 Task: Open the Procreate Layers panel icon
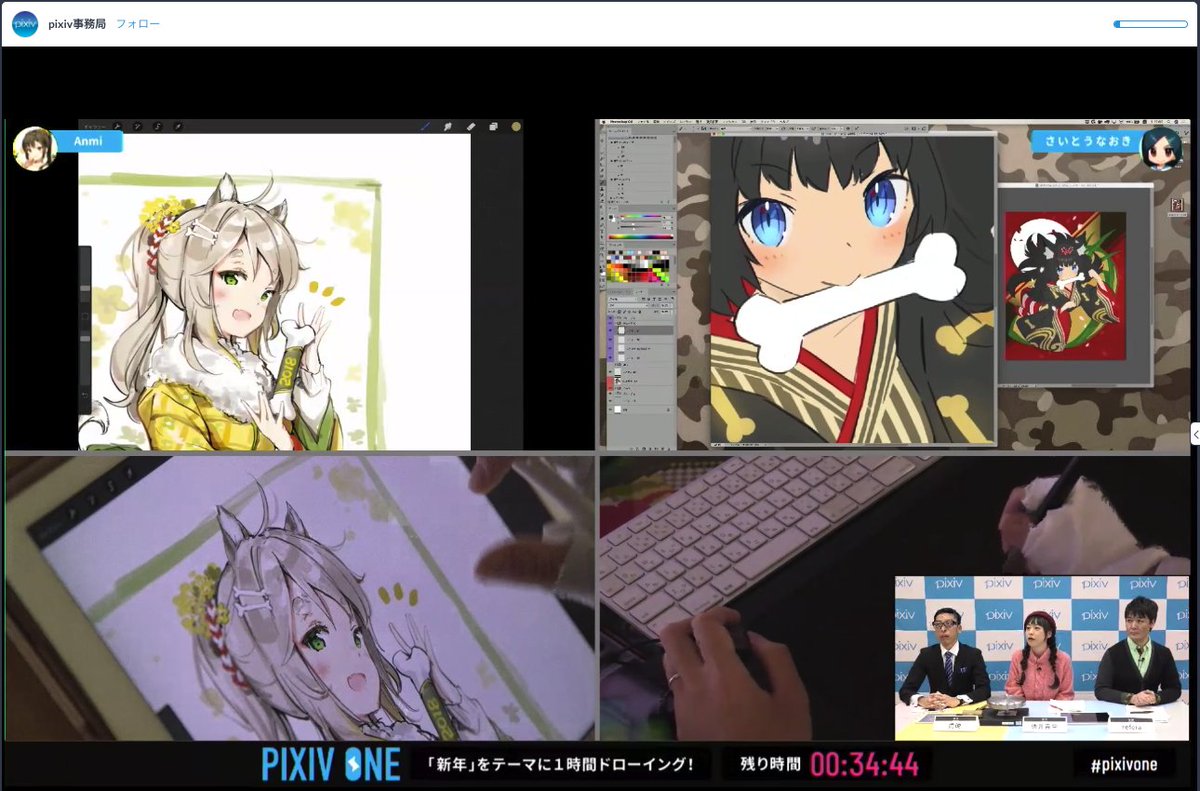pyautogui.click(x=493, y=127)
